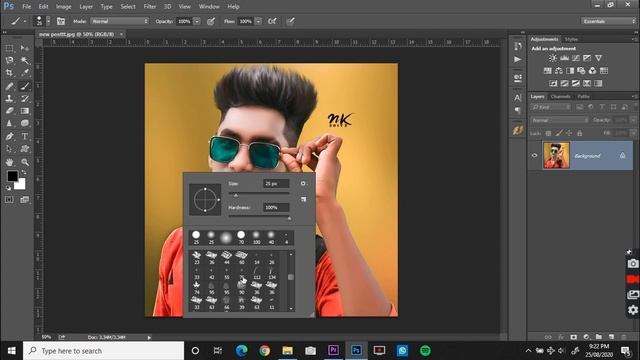Select the Healing Brush tool
640x360 pixels.
(x=9, y=86)
